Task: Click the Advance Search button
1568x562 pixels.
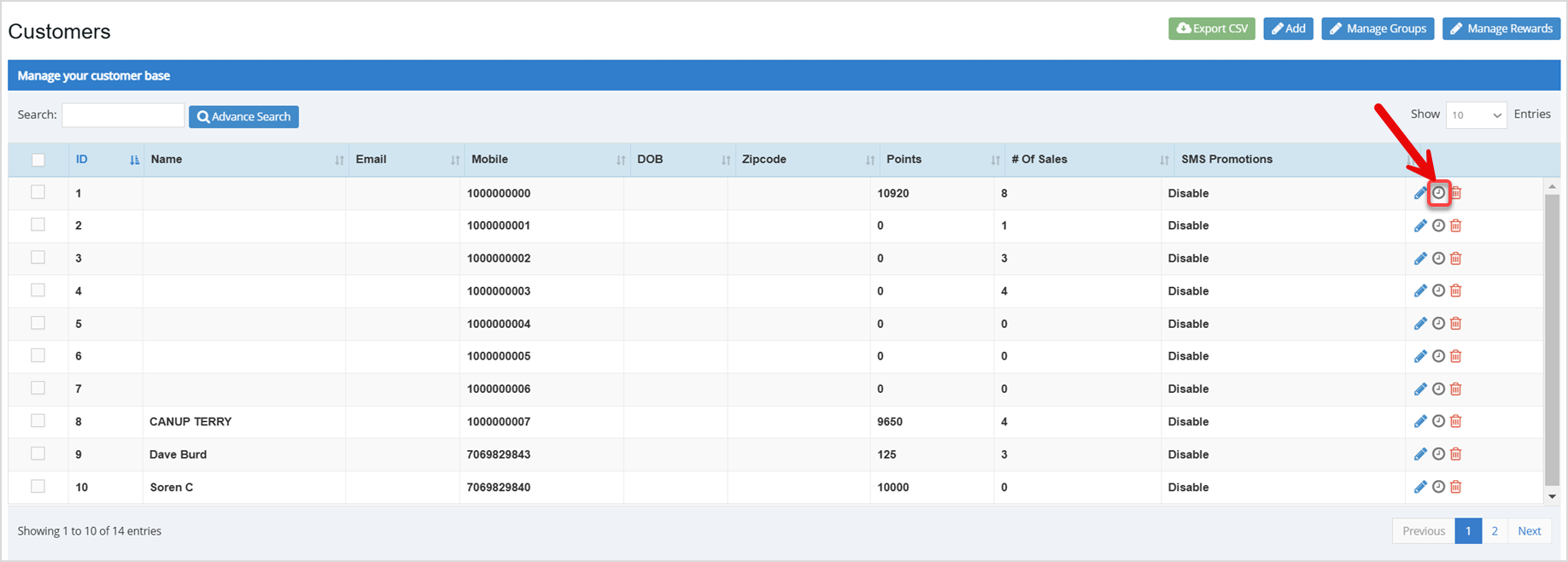Action: (x=243, y=116)
